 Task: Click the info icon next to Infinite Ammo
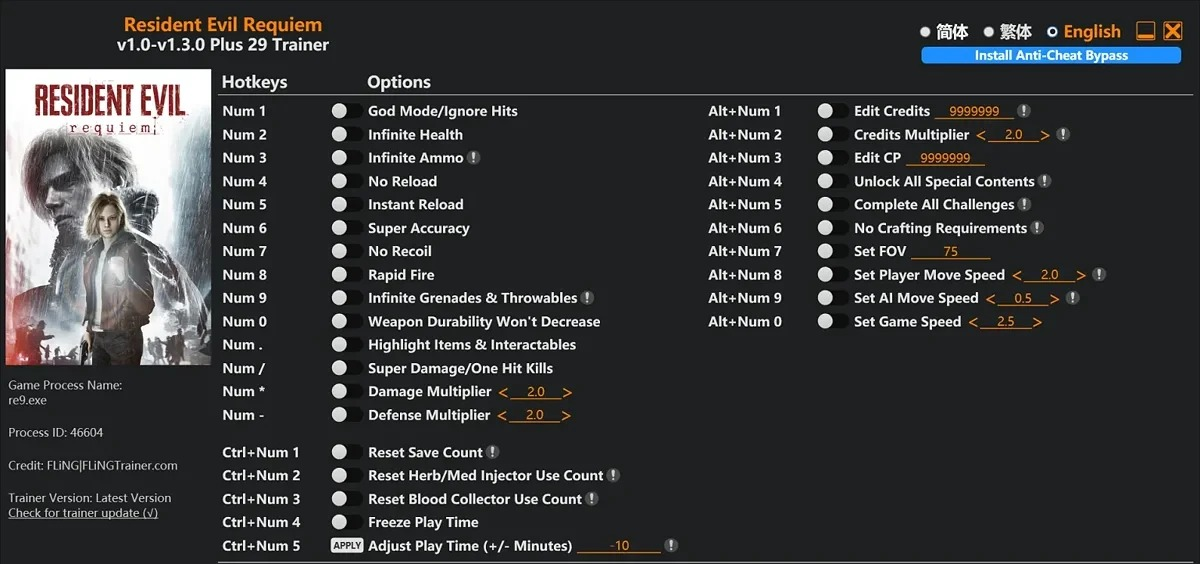[x=474, y=158]
